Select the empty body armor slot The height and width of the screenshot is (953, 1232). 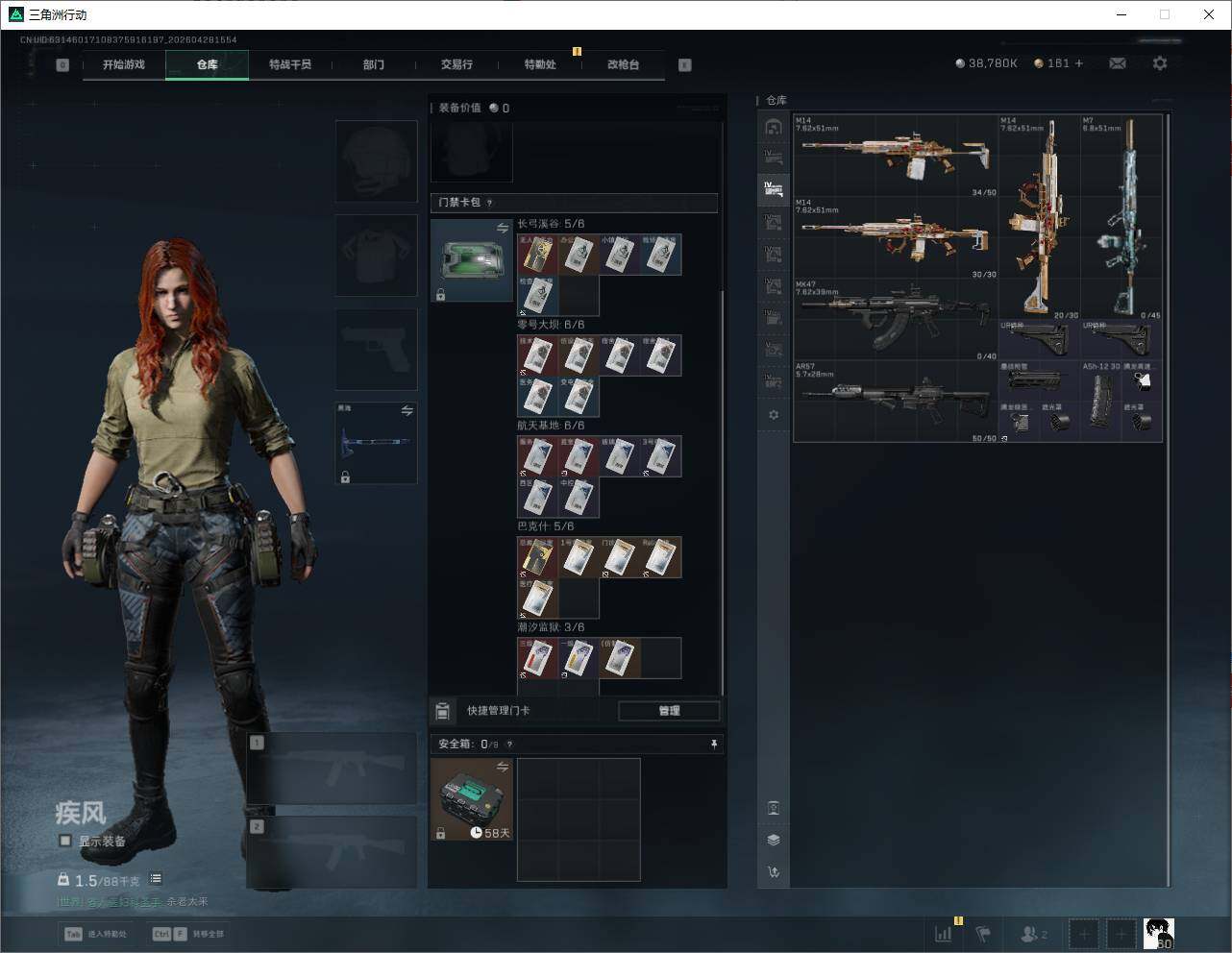coord(376,255)
